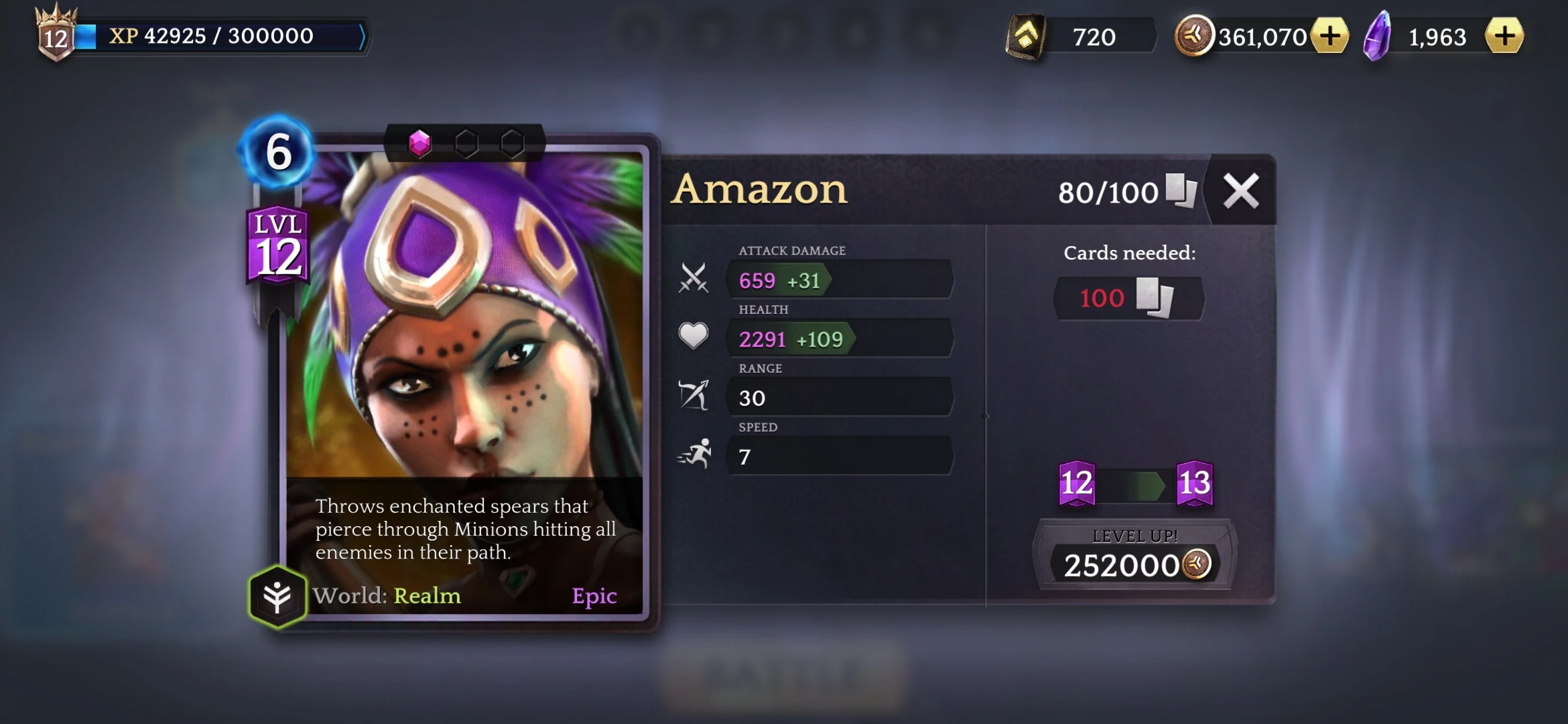Tap the running figure speed icon
Screen dimensions: 1568x724
pos(695,454)
